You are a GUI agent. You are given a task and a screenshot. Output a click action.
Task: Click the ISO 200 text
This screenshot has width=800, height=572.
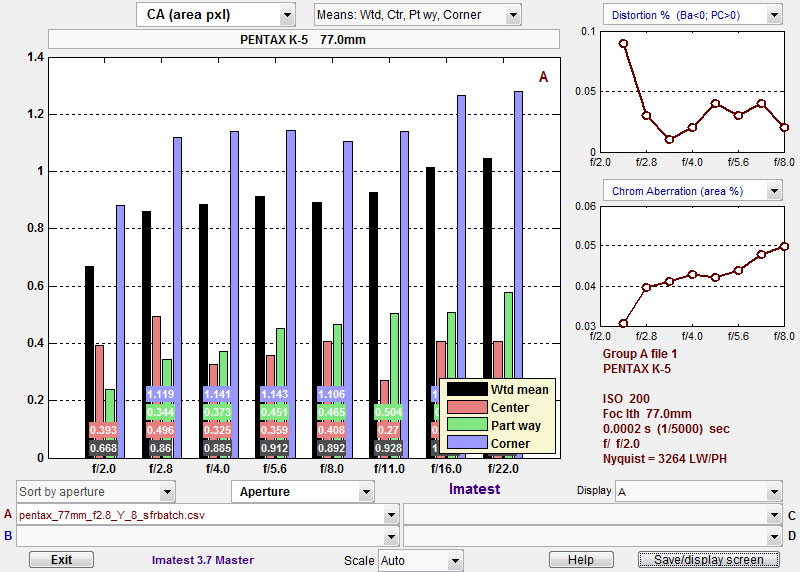coord(626,399)
